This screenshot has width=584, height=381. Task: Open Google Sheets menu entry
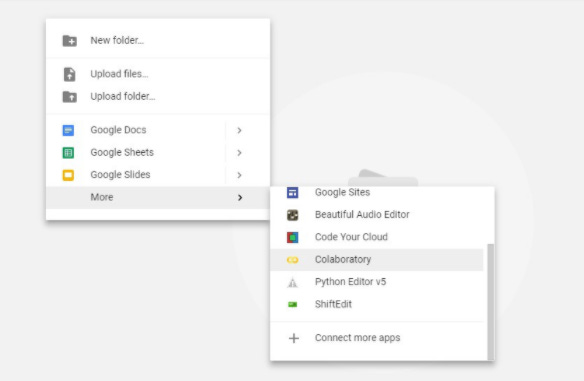click(158, 152)
